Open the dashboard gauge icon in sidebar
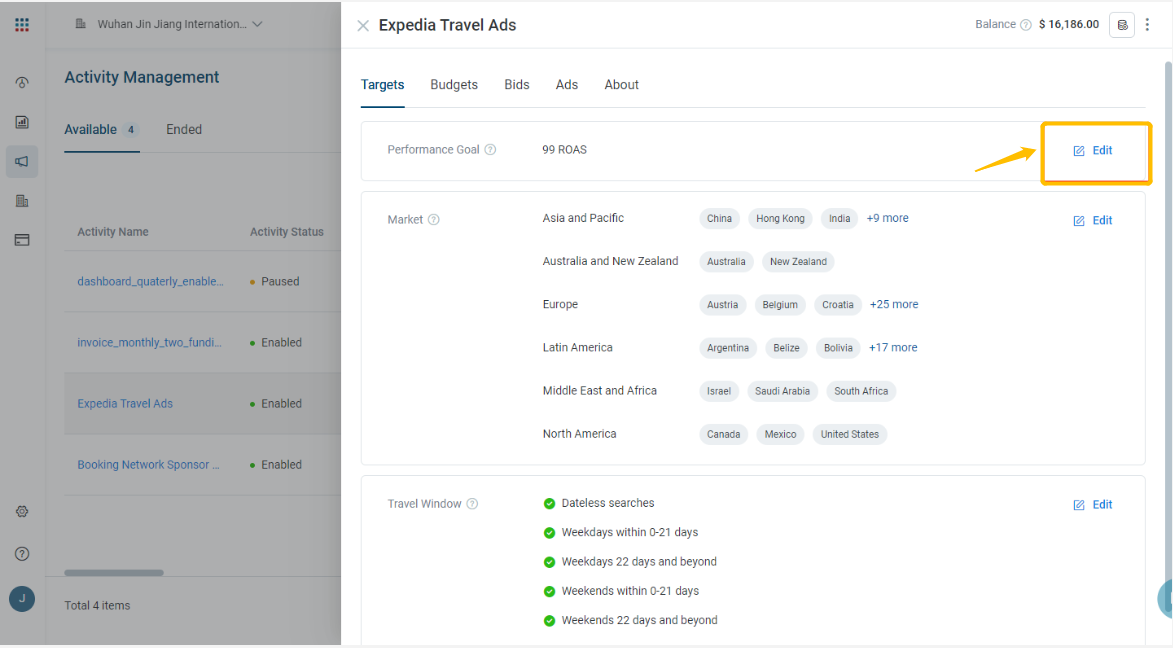The height and width of the screenshot is (648, 1173). [22, 82]
